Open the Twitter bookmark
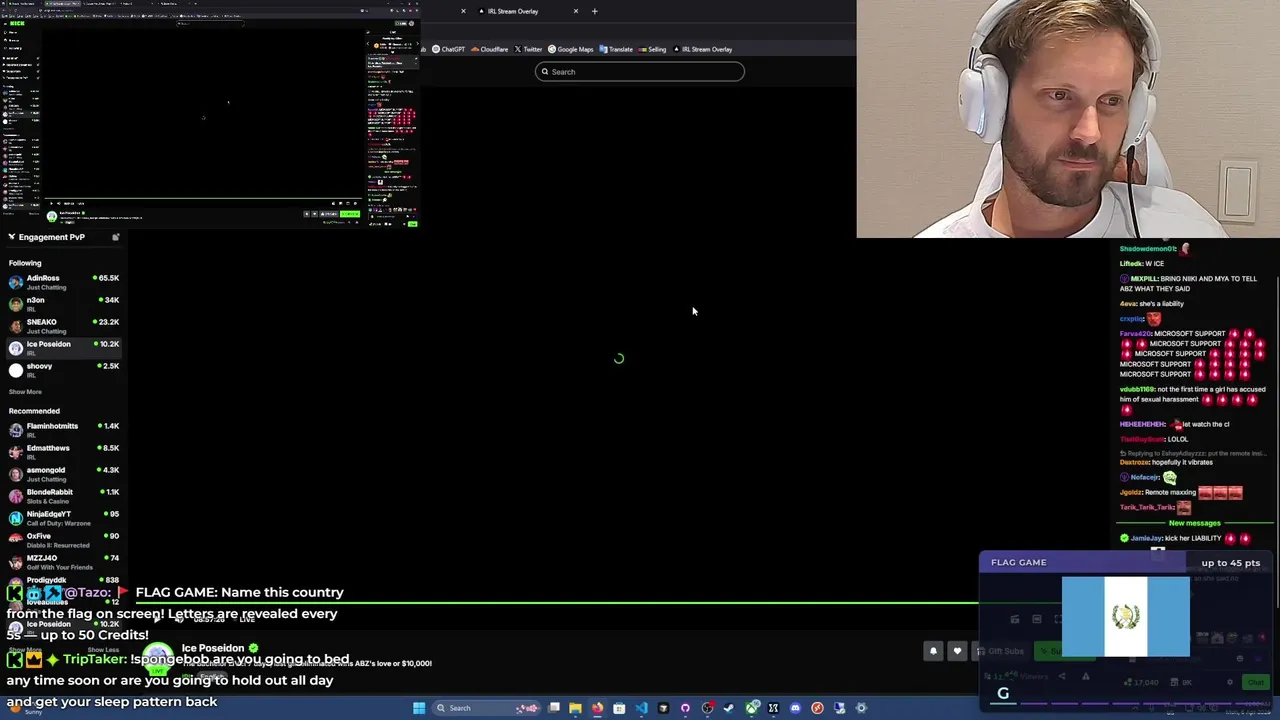Screen dimensions: 1280x720 pos(528,49)
